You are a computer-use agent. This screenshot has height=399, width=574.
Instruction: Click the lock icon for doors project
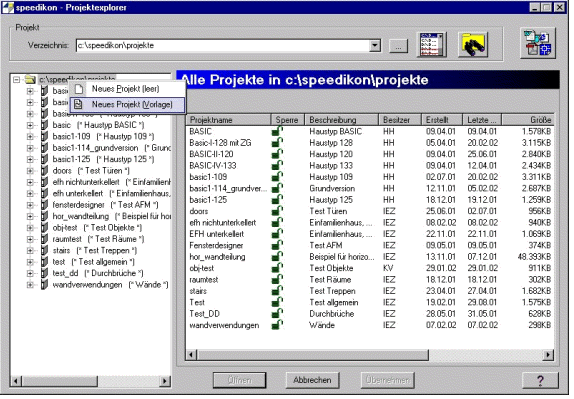point(277,211)
